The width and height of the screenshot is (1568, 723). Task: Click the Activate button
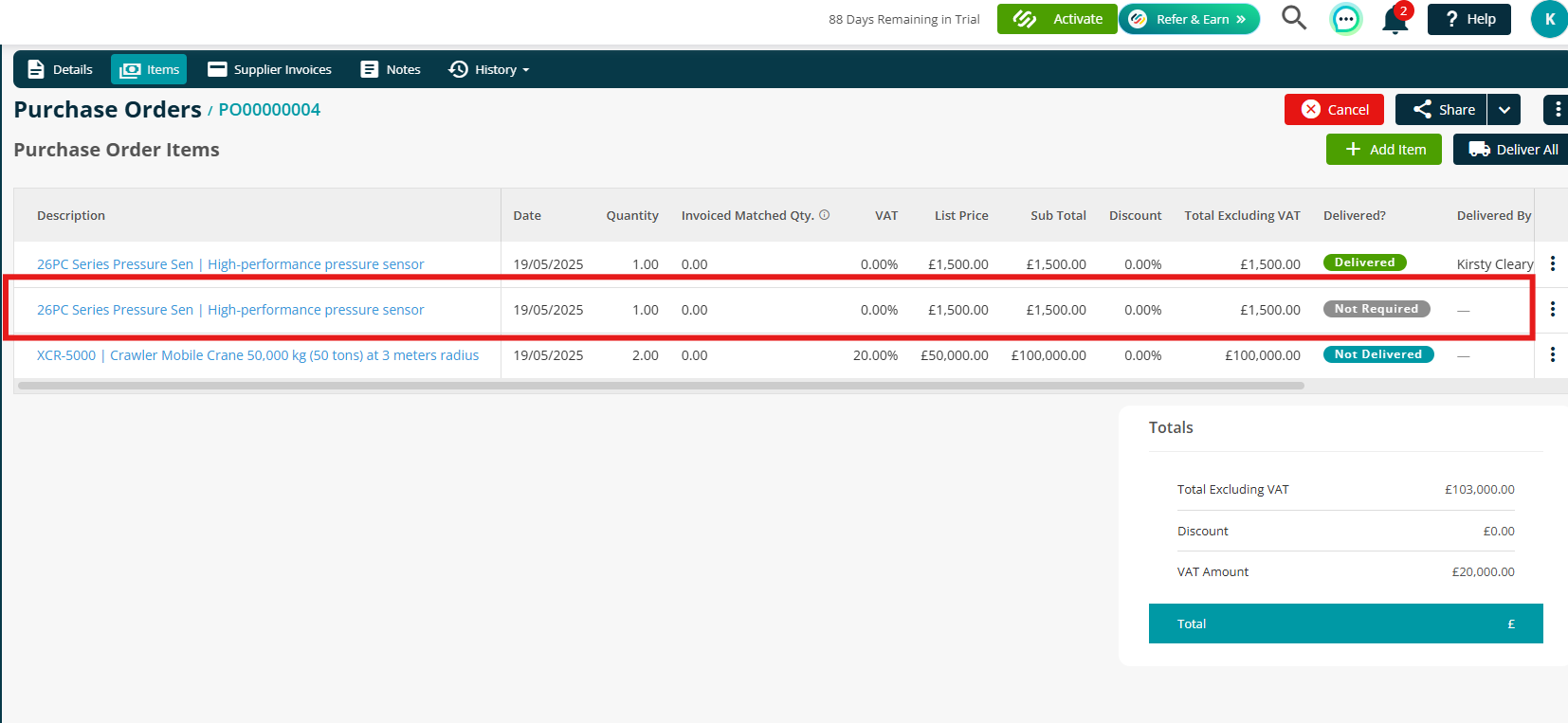point(1057,19)
